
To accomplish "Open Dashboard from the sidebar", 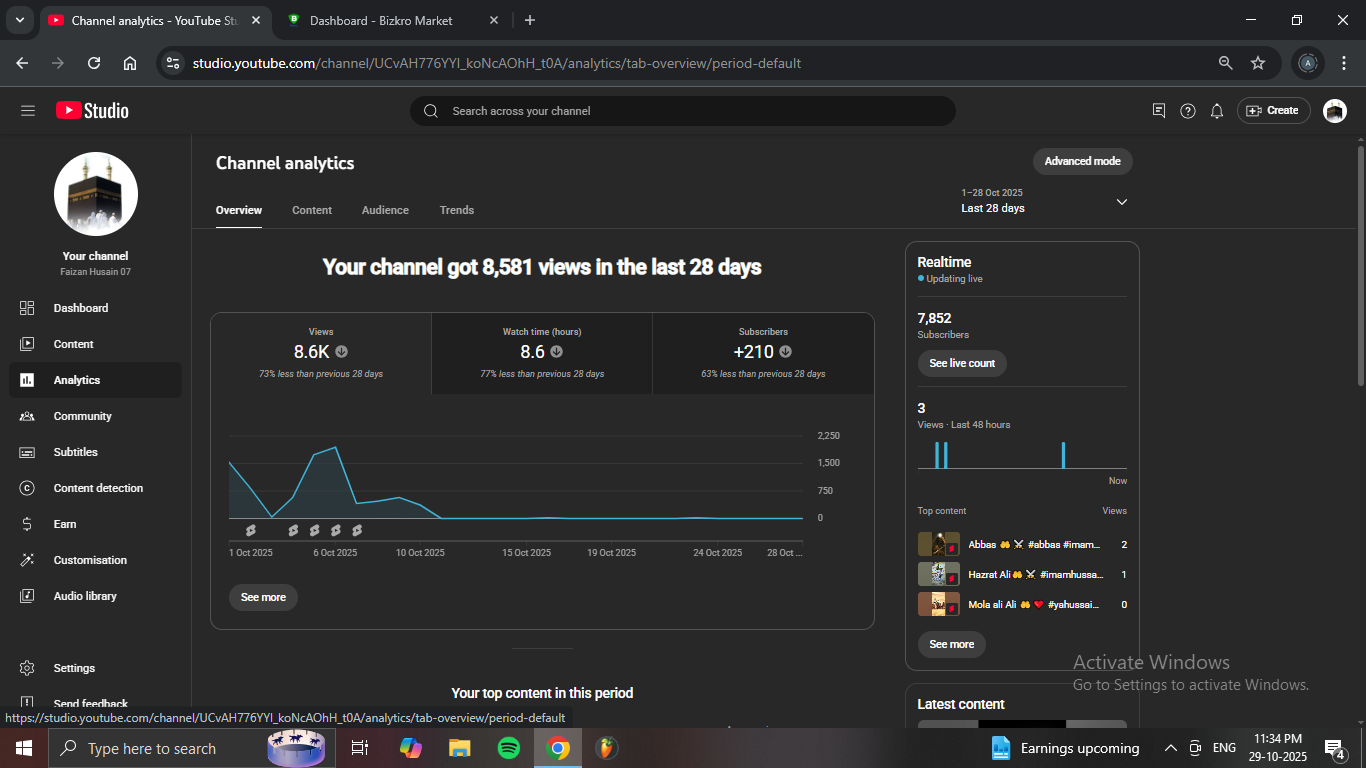I will pyautogui.click(x=80, y=308).
